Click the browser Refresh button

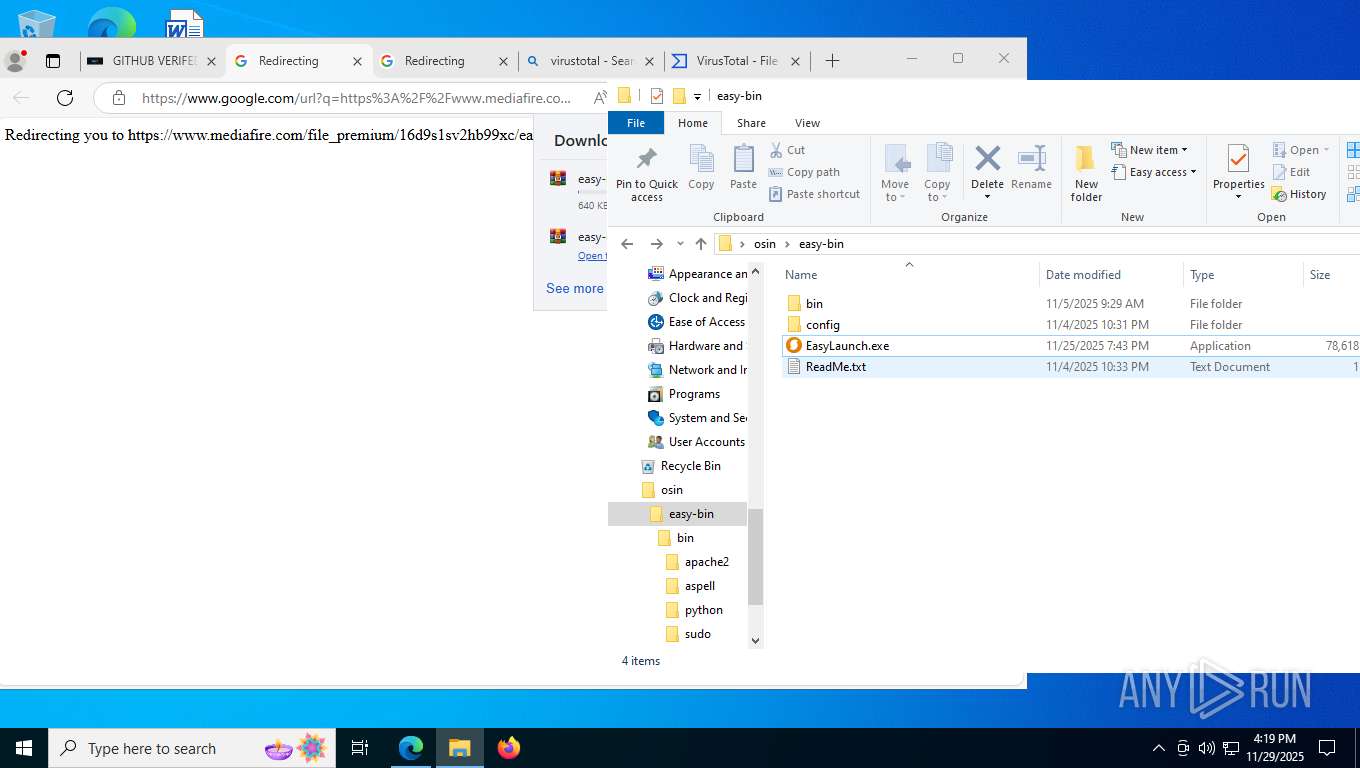(65, 98)
